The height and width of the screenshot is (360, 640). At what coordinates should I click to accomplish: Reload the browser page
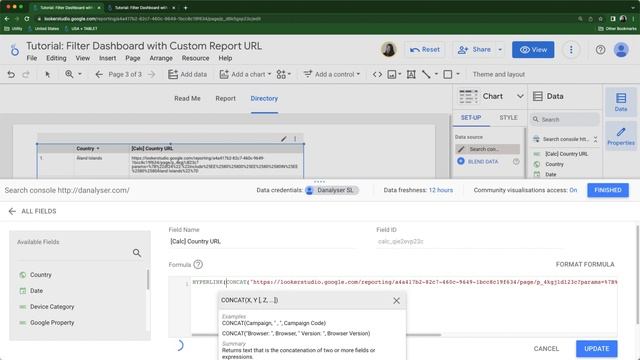coord(27,19)
